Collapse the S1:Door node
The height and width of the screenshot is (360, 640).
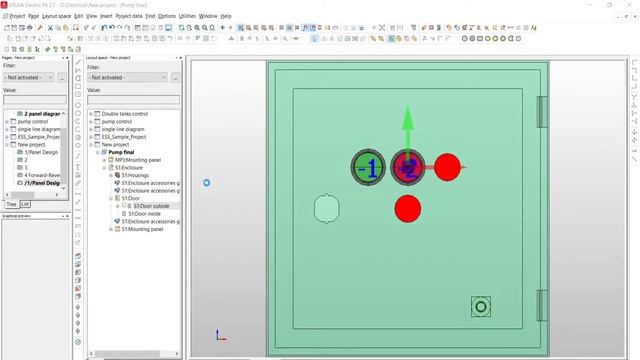point(111,198)
